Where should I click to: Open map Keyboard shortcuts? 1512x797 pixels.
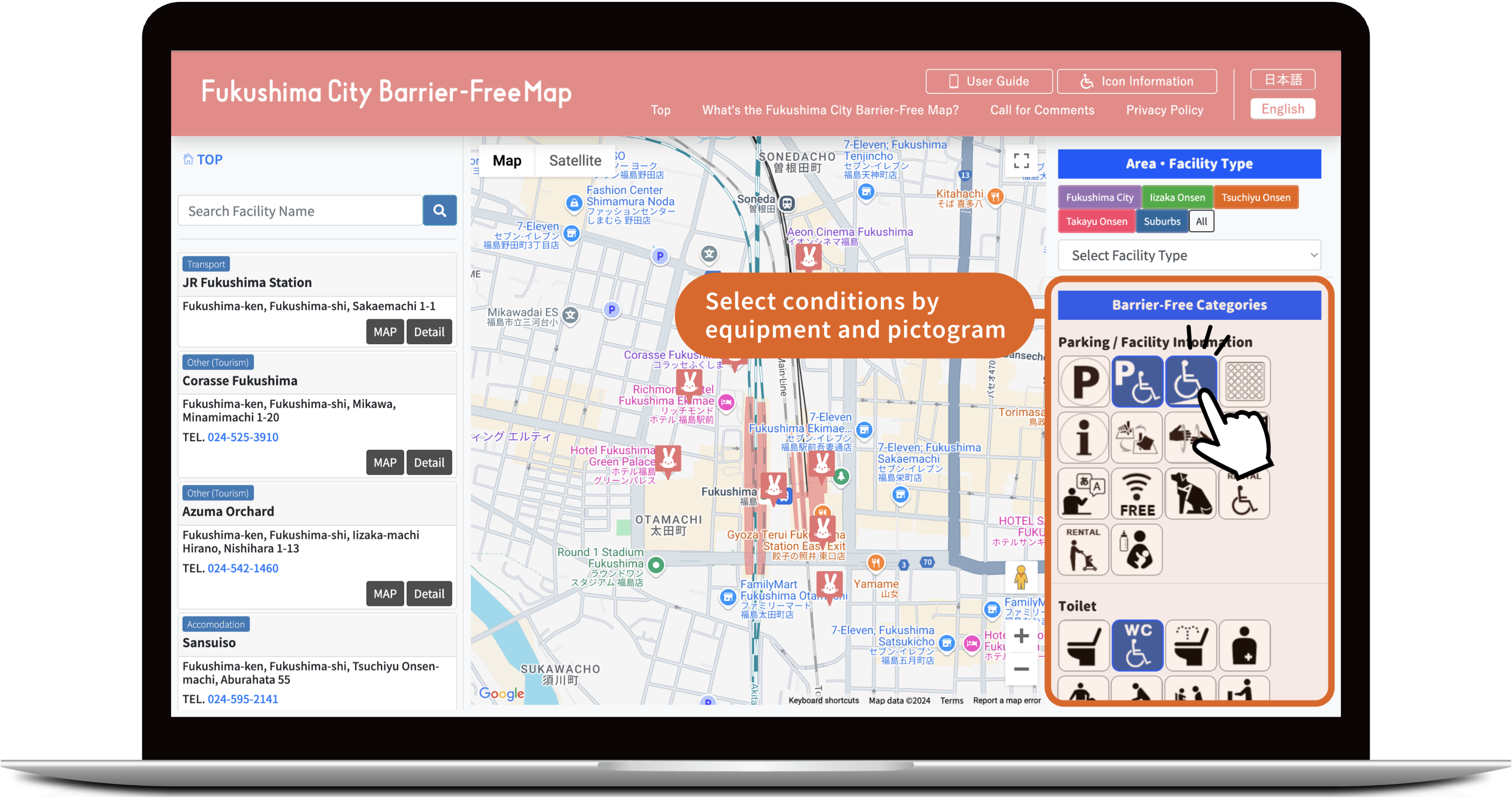tap(824, 700)
